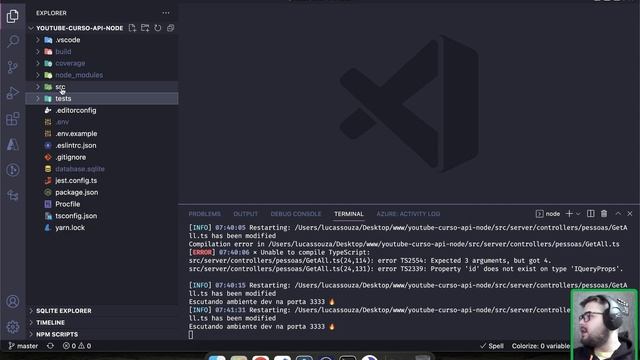Open the Extensions view
The image size is (640, 360).
click(13, 119)
